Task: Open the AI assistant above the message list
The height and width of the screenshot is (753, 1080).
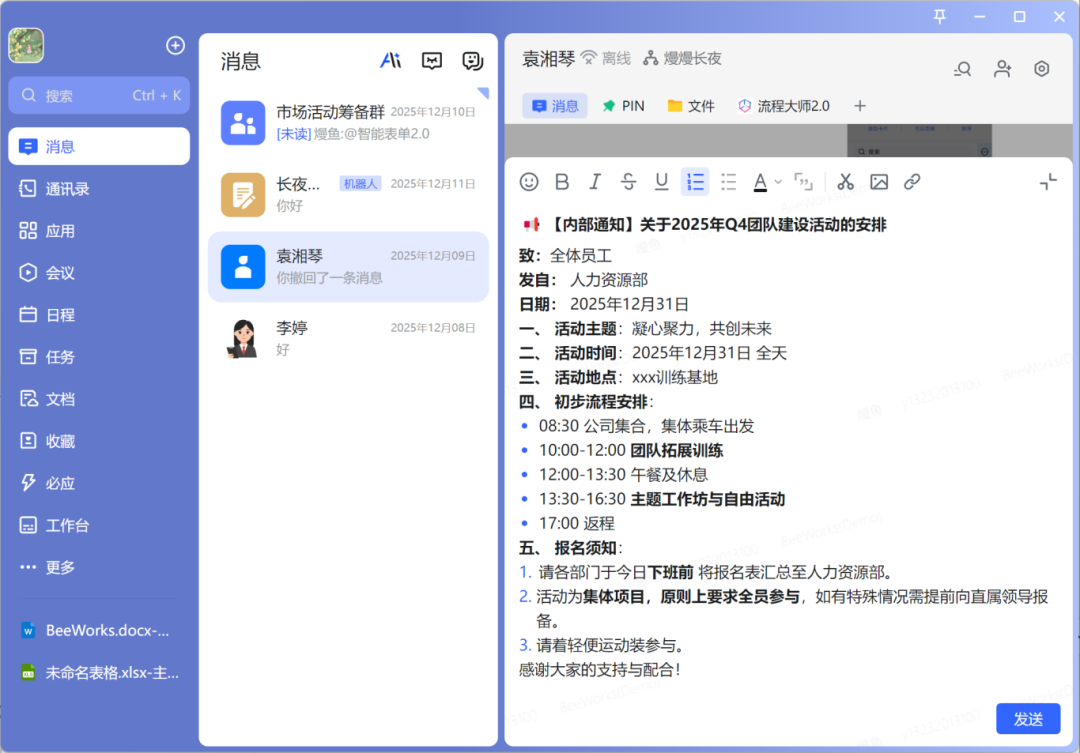Action: point(391,60)
